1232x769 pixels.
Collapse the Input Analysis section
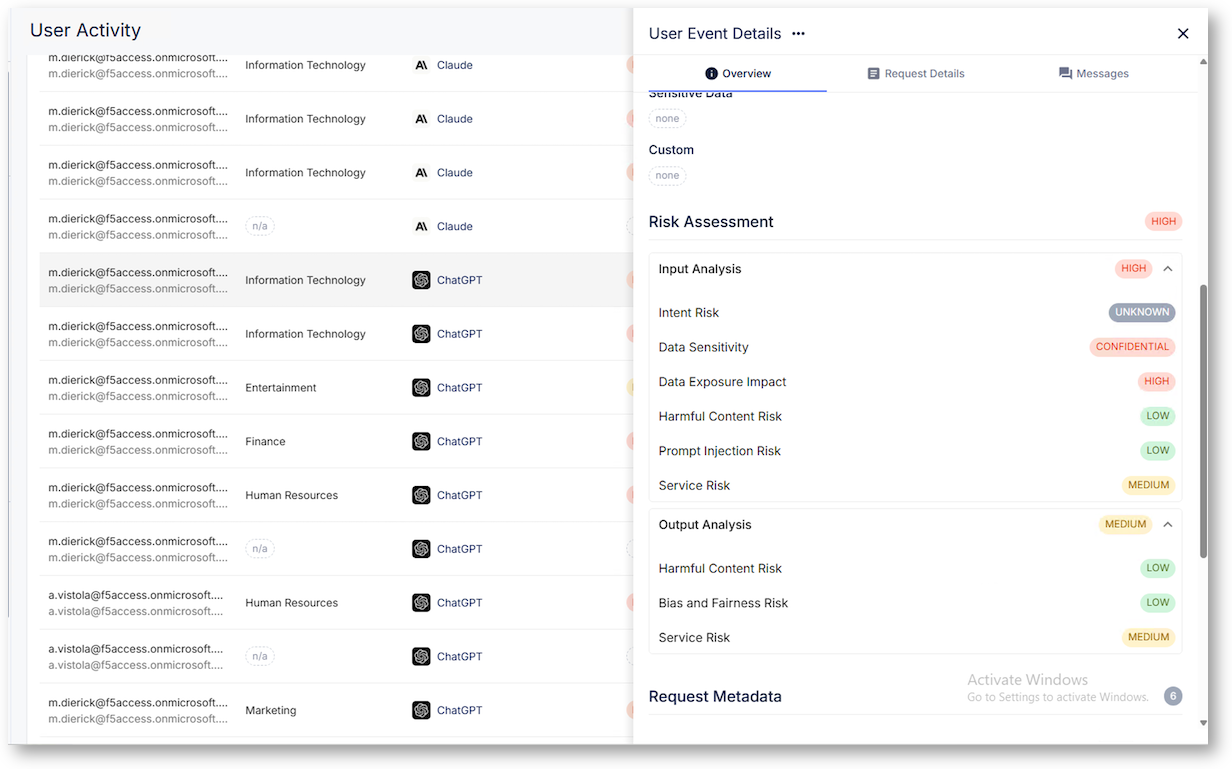1167,269
